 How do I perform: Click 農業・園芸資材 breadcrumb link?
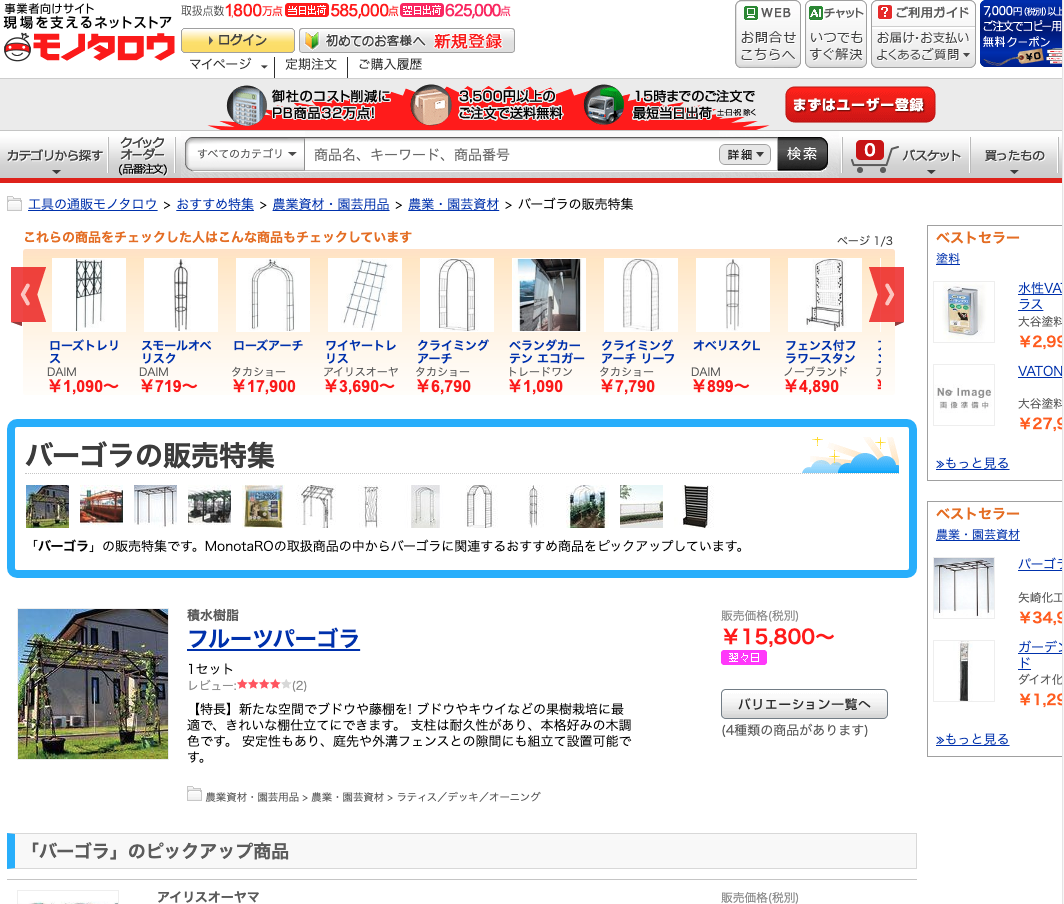tap(453, 204)
